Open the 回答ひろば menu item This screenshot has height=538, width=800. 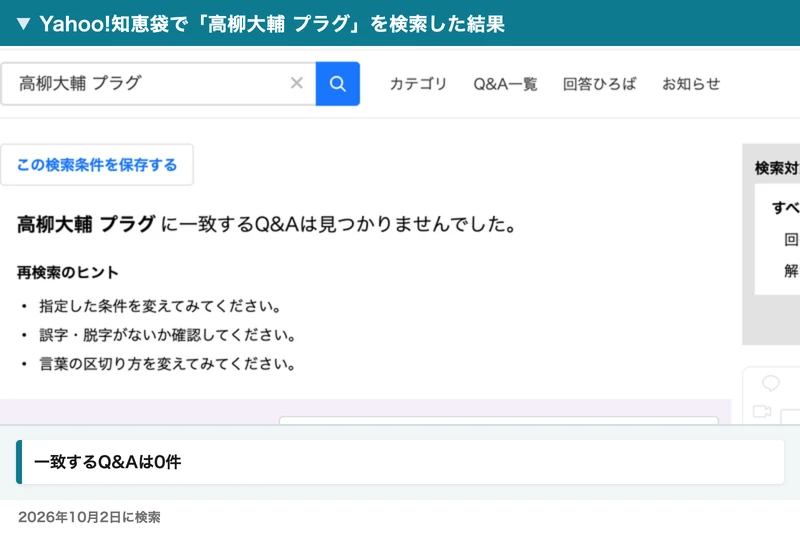(x=599, y=84)
